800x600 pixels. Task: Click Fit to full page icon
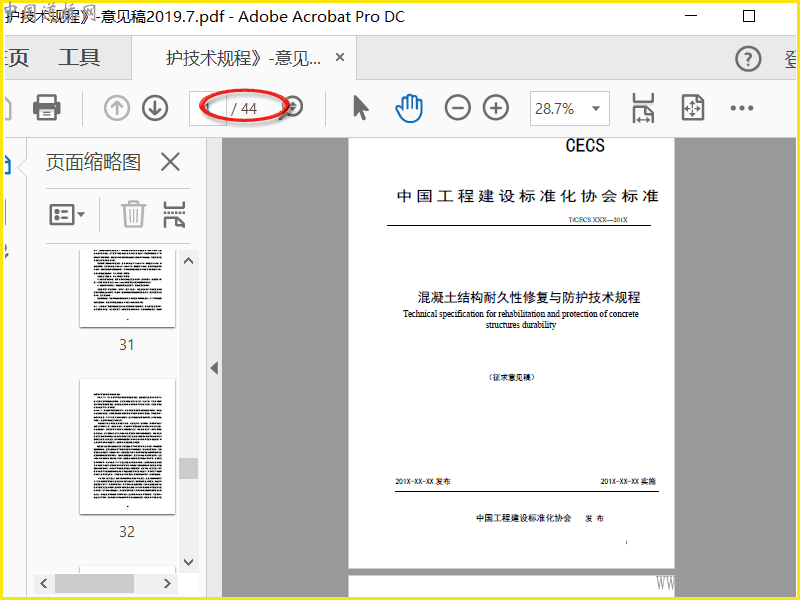point(693,108)
